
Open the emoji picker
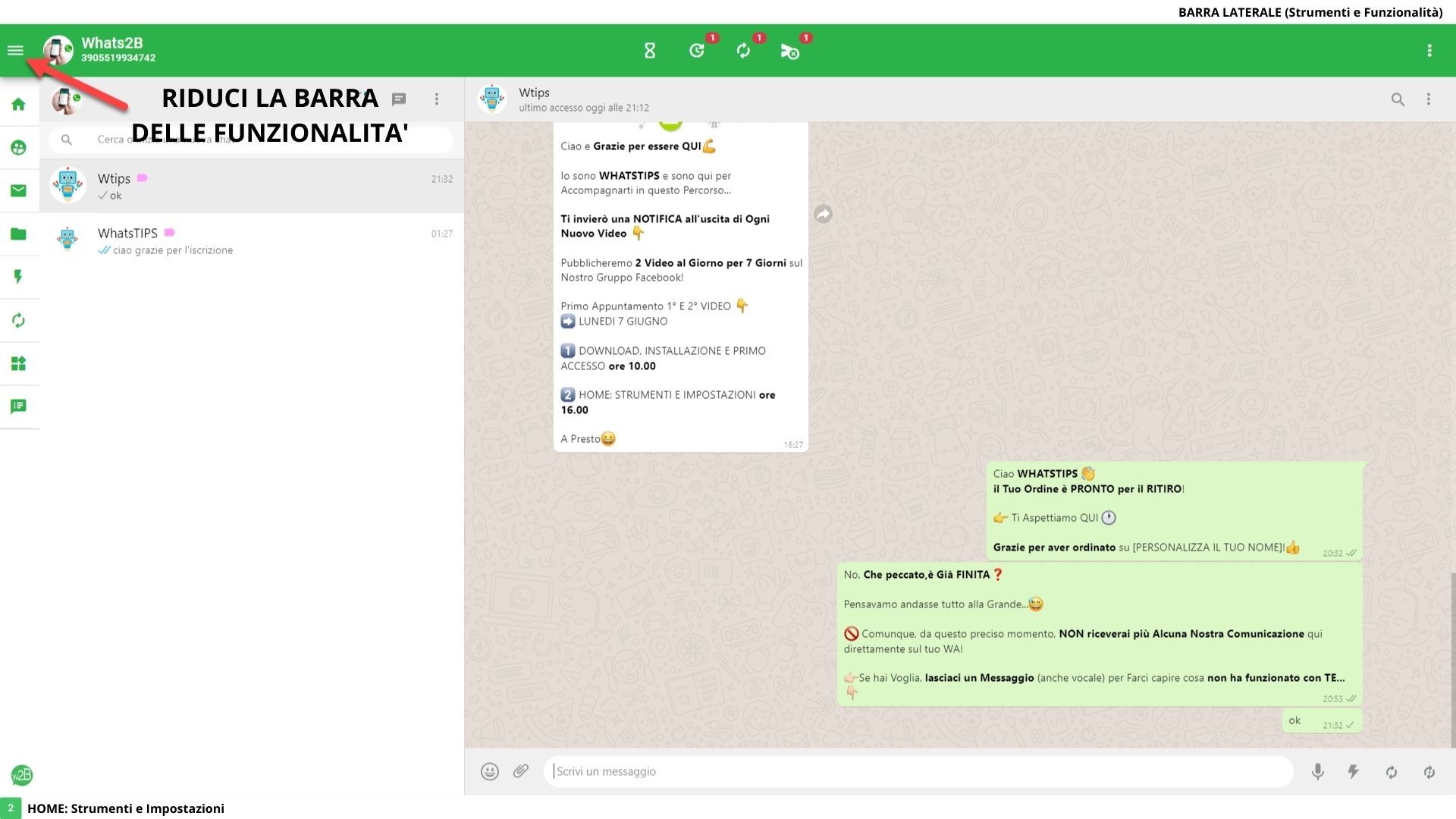click(490, 772)
